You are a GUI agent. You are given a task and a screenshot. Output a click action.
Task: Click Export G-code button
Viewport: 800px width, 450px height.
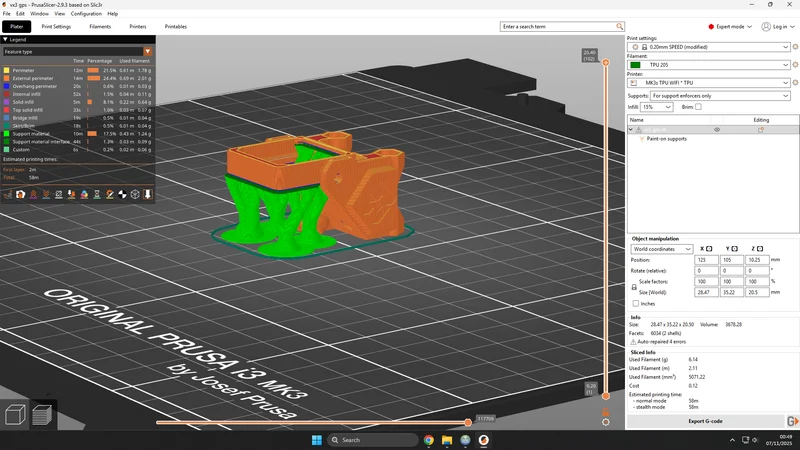click(705, 421)
